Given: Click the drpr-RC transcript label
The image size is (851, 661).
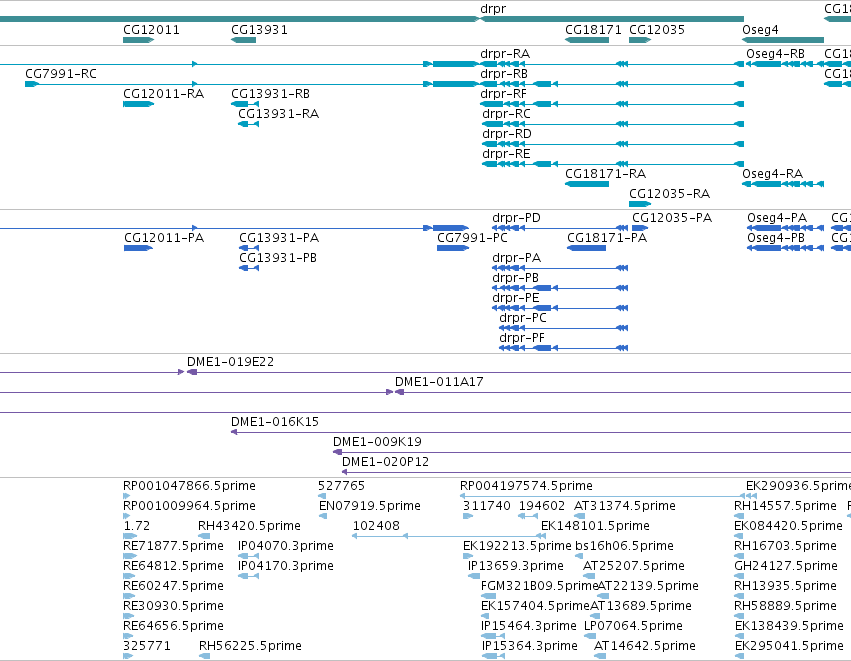Looking at the screenshot, I should pos(506,114).
